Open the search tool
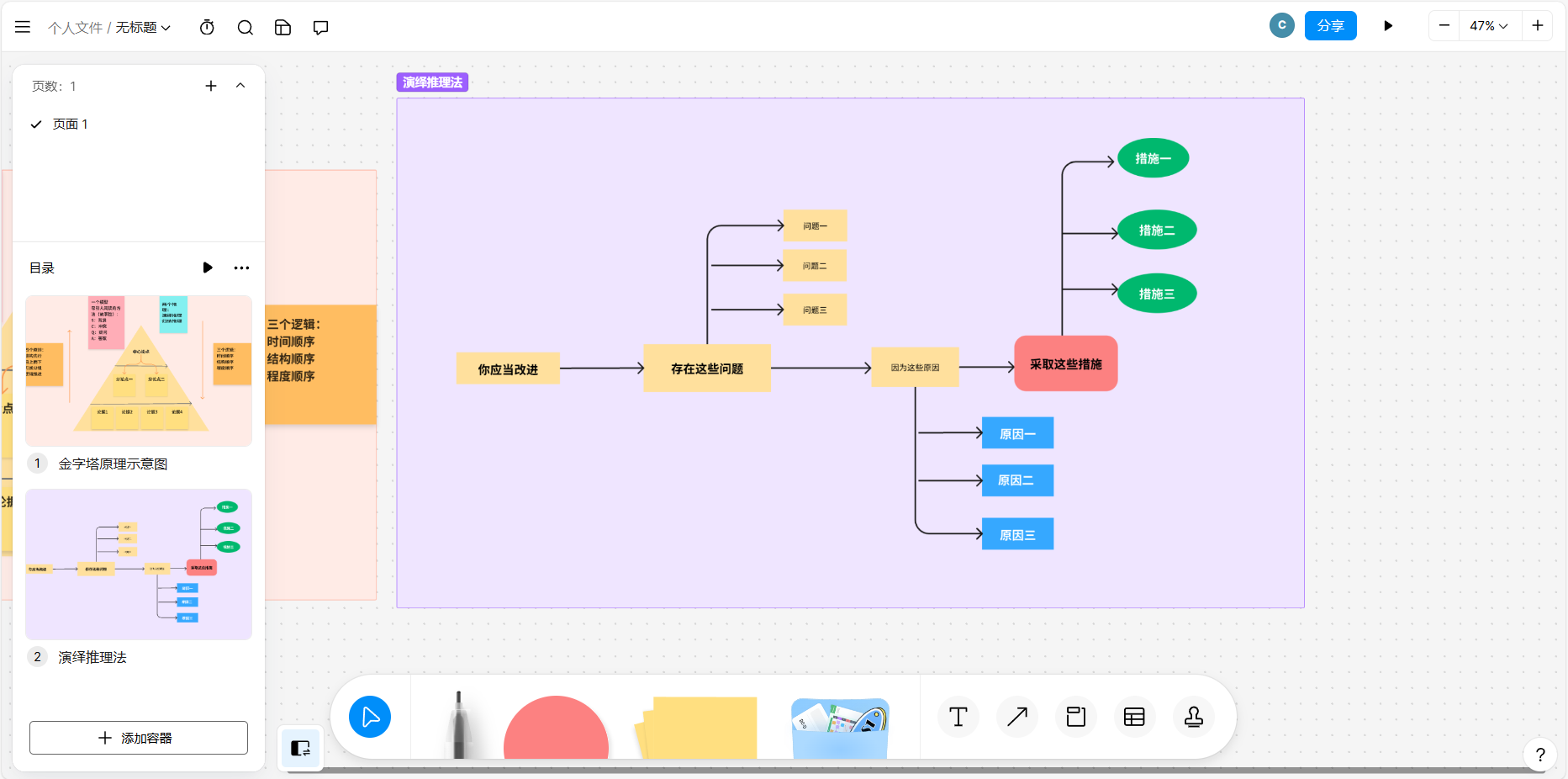The height and width of the screenshot is (779, 1568). coord(245,28)
